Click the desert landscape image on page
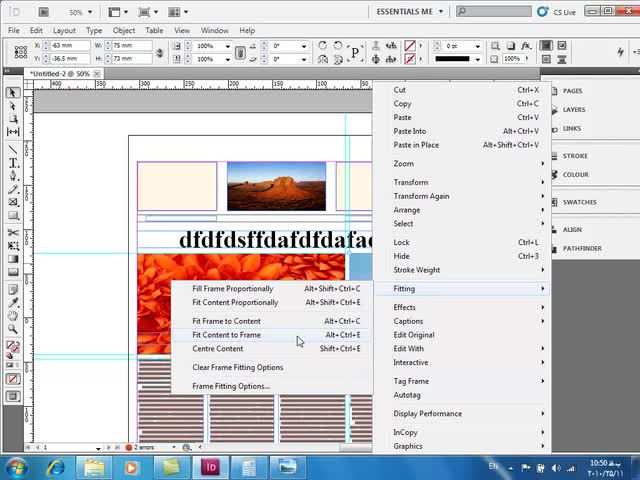 tap(276, 186)
